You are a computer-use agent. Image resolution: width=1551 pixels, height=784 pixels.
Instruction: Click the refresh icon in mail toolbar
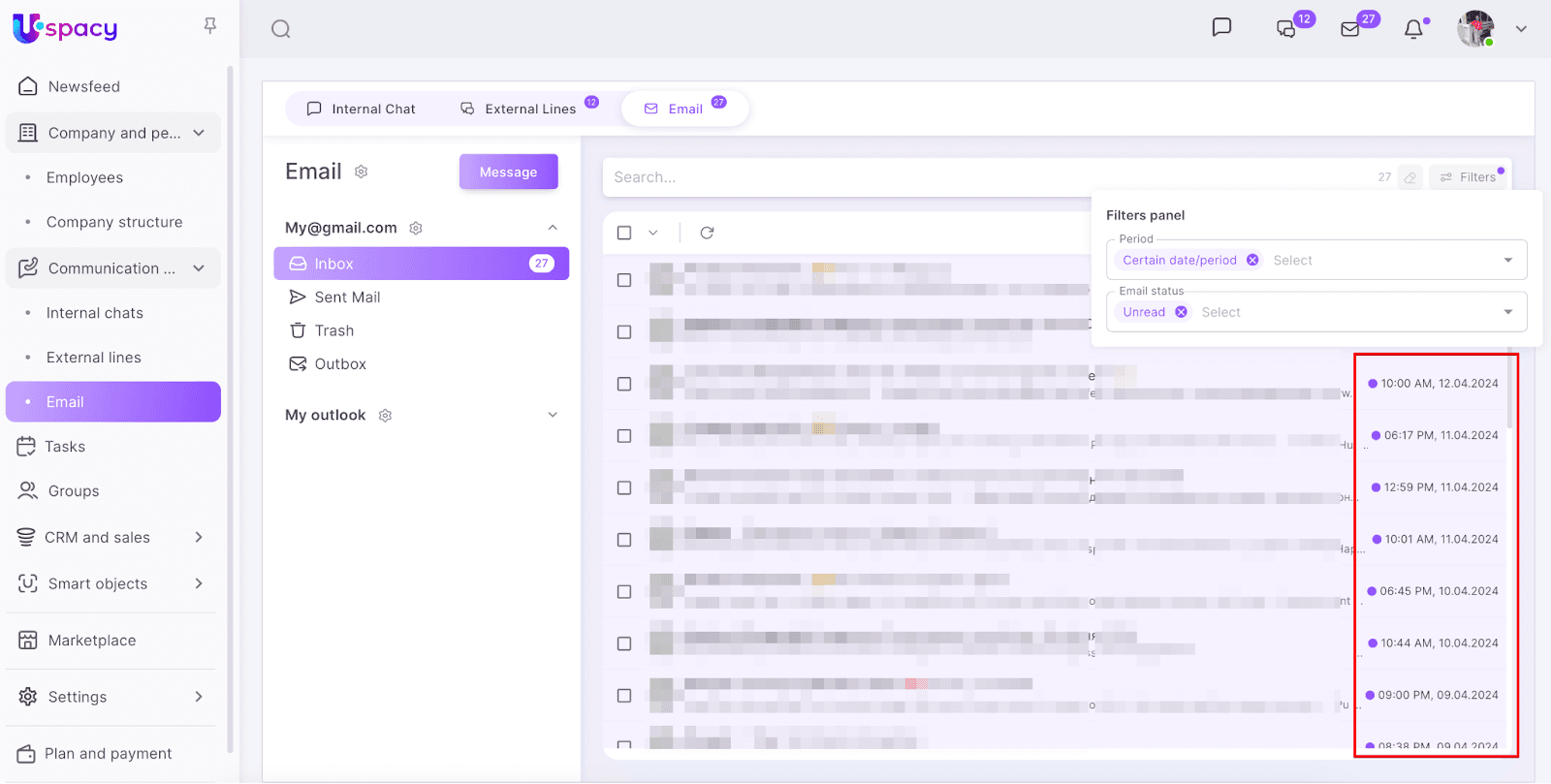tap(707, 233)
